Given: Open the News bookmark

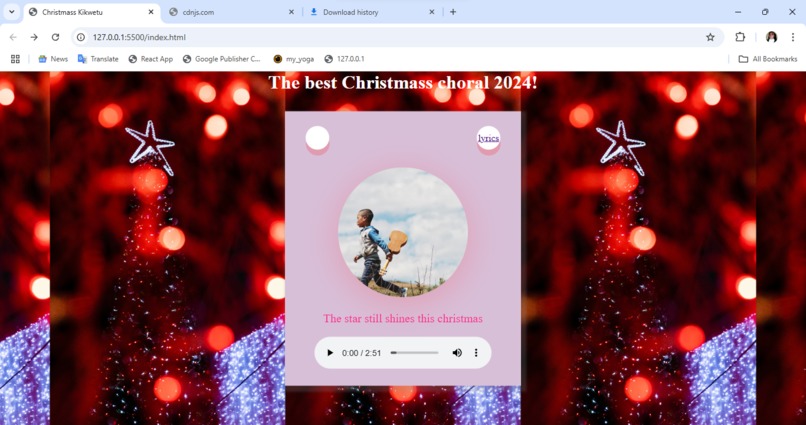Looking at the screenshot, I should coord(53,59).
